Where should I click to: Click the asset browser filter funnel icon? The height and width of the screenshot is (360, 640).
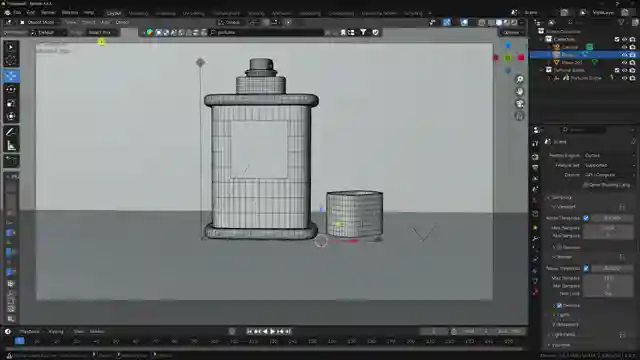tap(363, 32)
